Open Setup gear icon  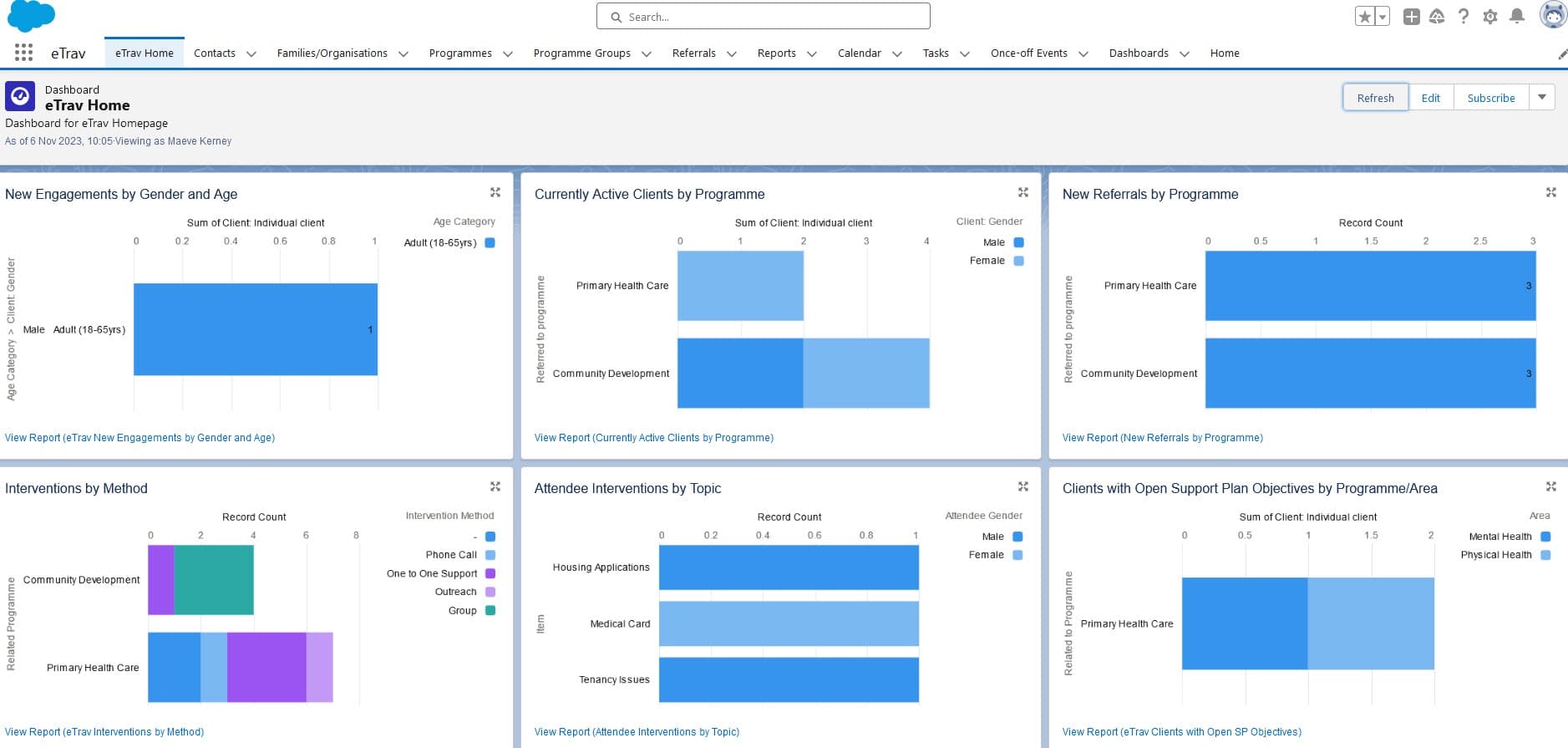point(1490,17)
